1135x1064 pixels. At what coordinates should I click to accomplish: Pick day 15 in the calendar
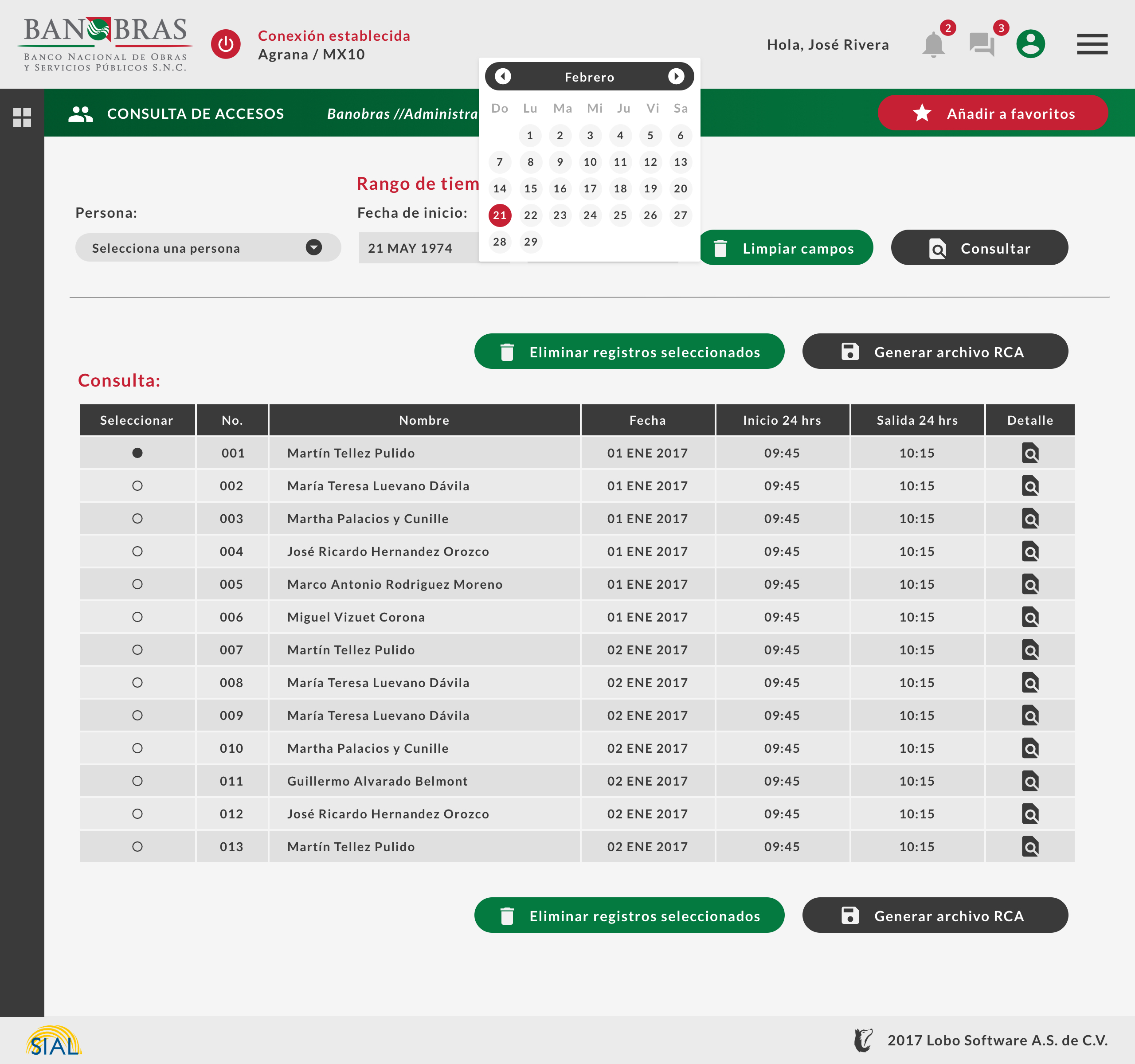tap(530, 189)
